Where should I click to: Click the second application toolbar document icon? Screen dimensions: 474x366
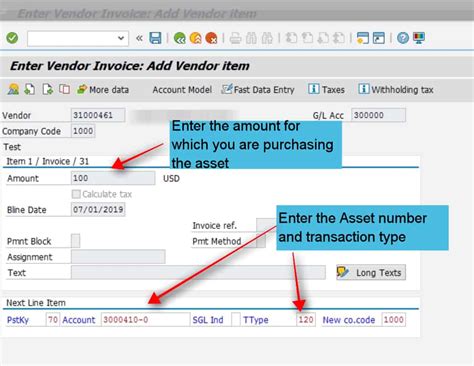coord(30,89)
